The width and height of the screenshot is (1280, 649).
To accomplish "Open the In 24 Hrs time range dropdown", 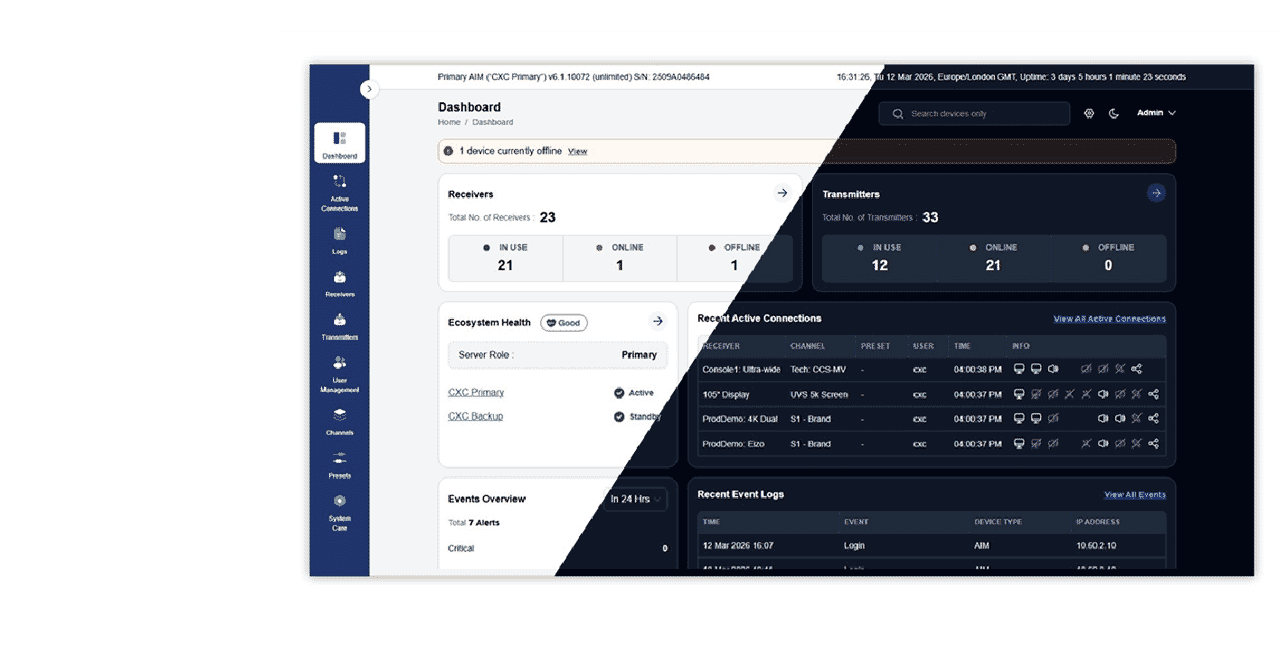I will [634, 499].
